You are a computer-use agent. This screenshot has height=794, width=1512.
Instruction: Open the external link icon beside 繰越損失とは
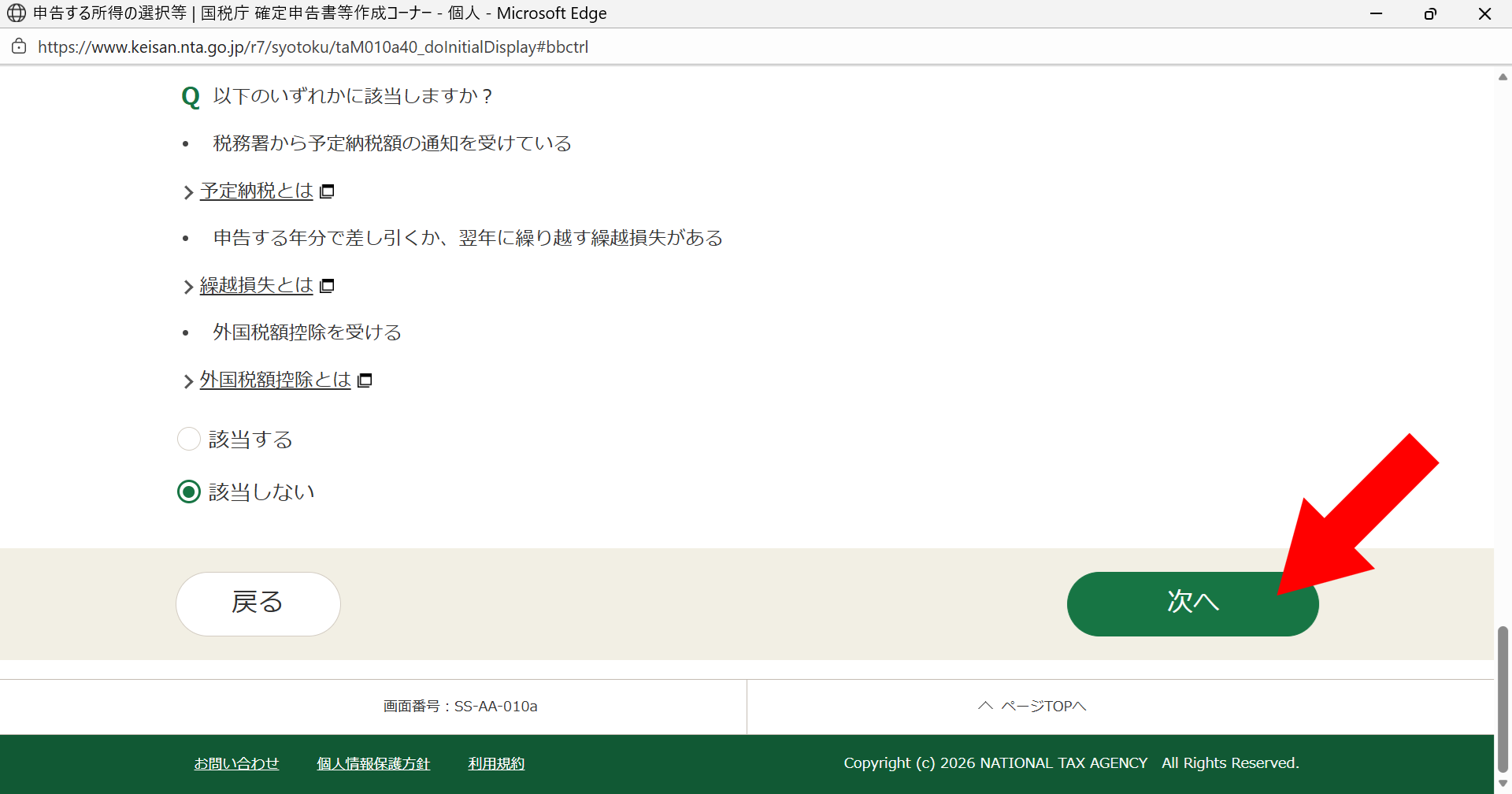click(327, 284)
